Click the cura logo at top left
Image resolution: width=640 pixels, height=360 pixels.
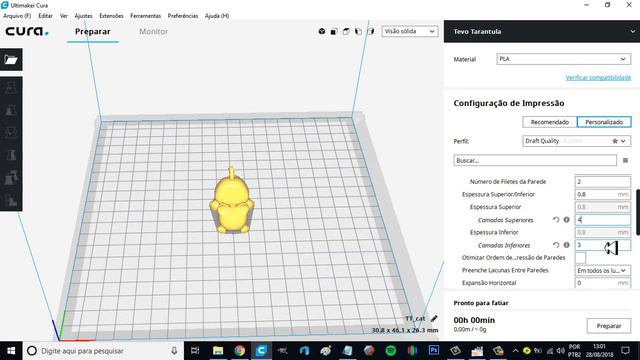(27, 31)
